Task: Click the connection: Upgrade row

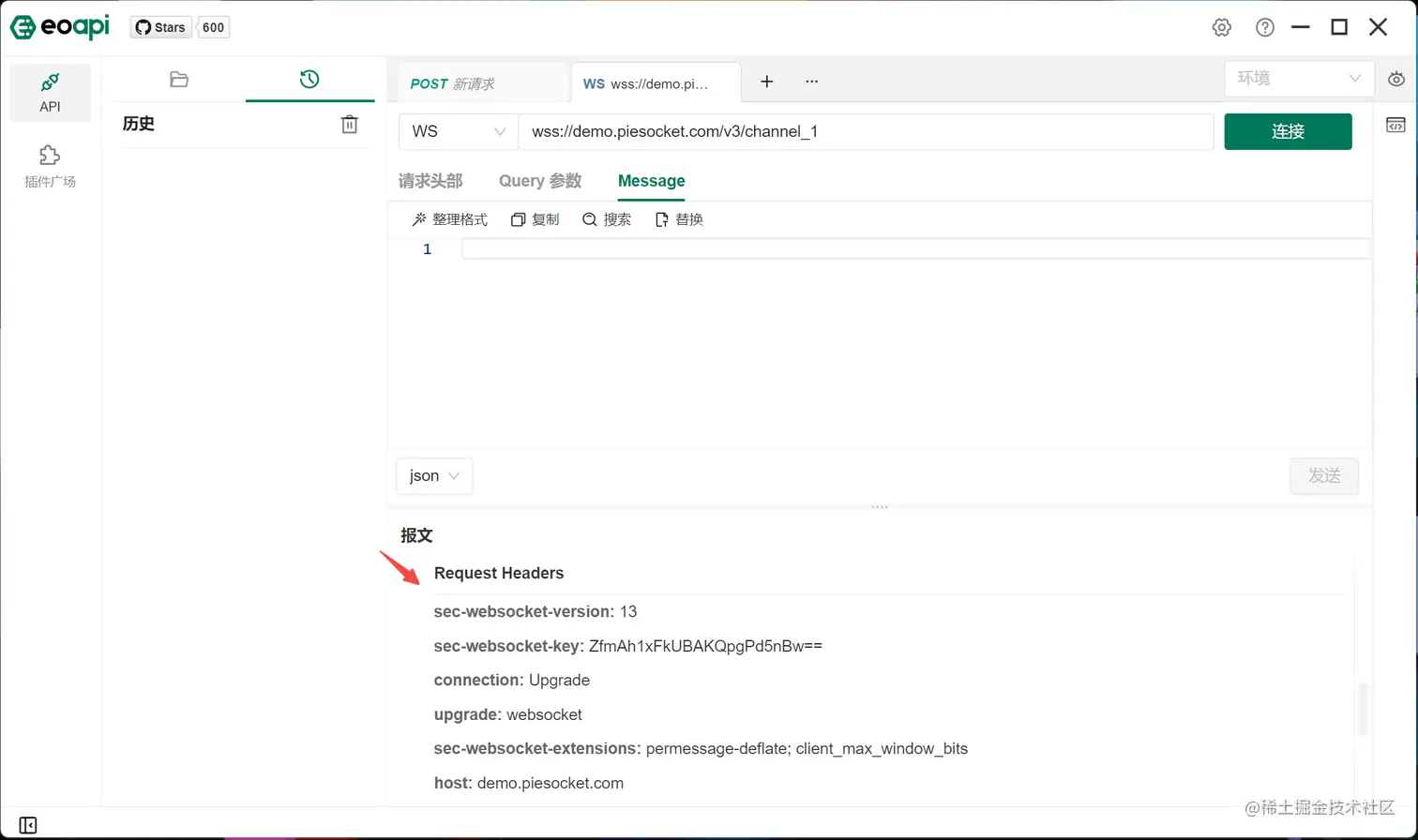Action: coord(512,680)
